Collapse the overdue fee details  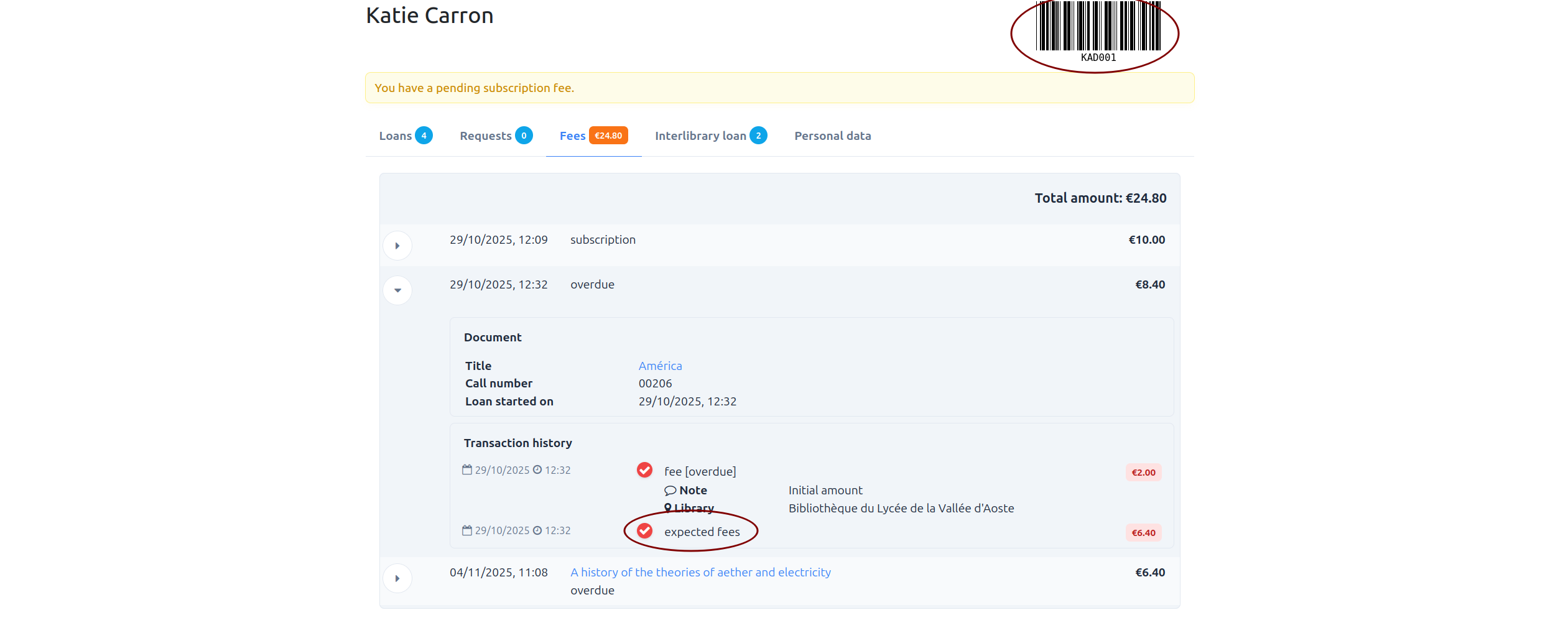click(397, 290)
